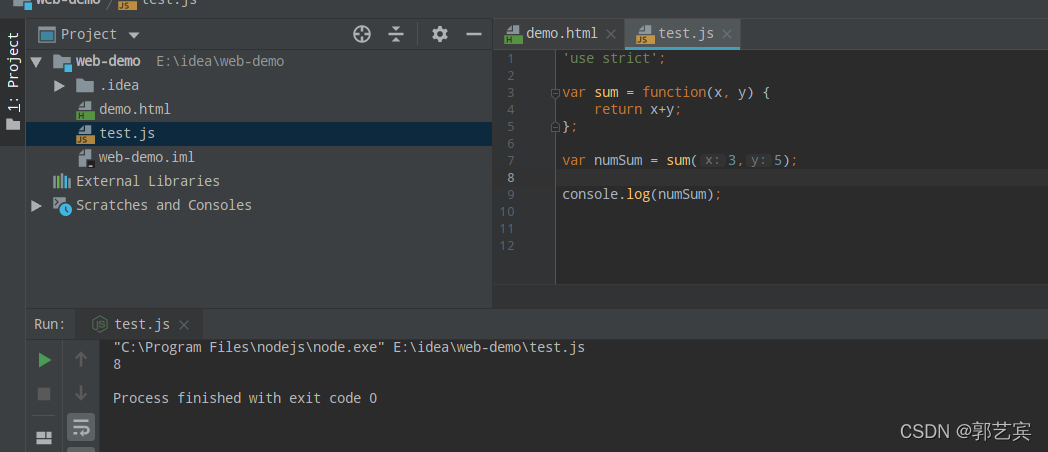Click the locate/scroll-from-source target icon
Screen dimensions: 1048x452
tap(362, 34)
